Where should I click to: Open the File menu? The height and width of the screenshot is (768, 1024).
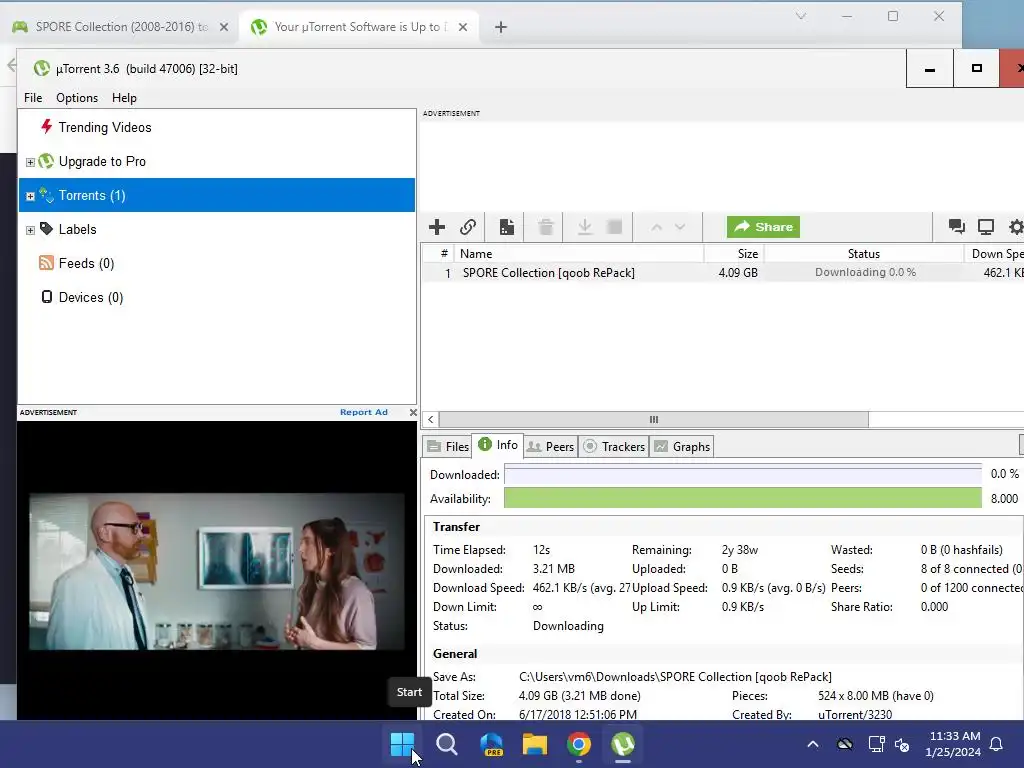[x=33, y=98]
